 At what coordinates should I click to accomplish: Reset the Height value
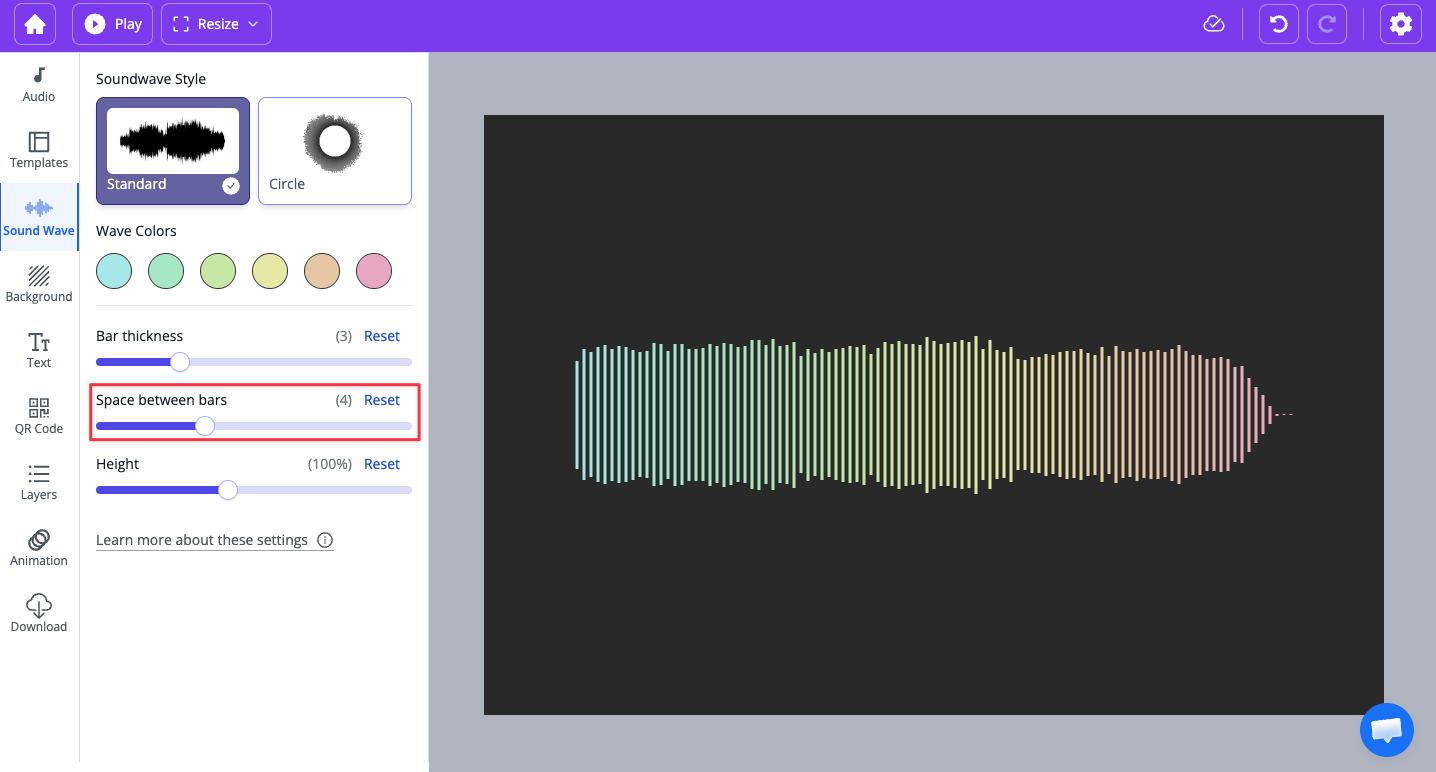tap(381, 463)
